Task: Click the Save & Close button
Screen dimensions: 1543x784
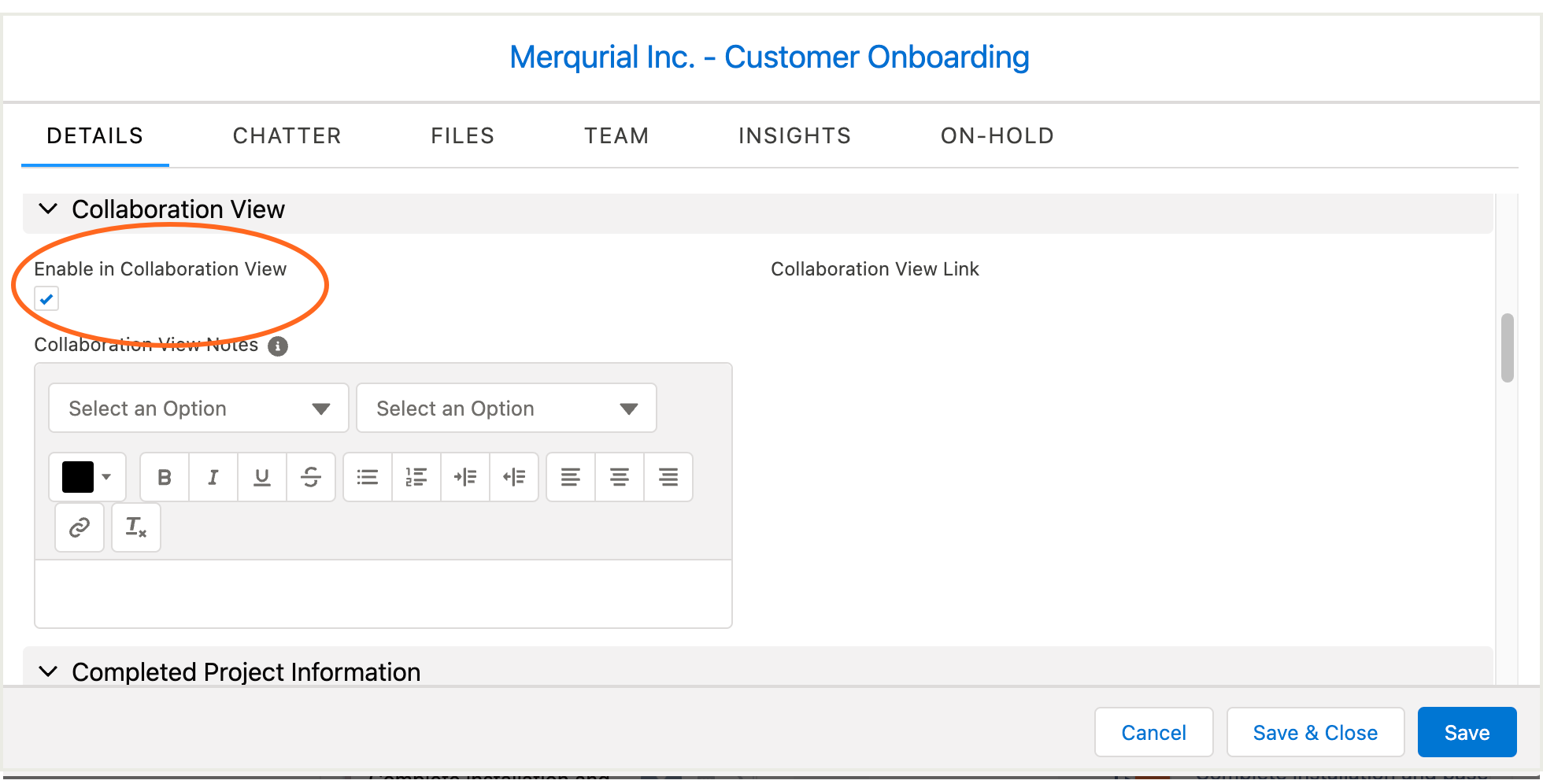Action: point(1315,732)
